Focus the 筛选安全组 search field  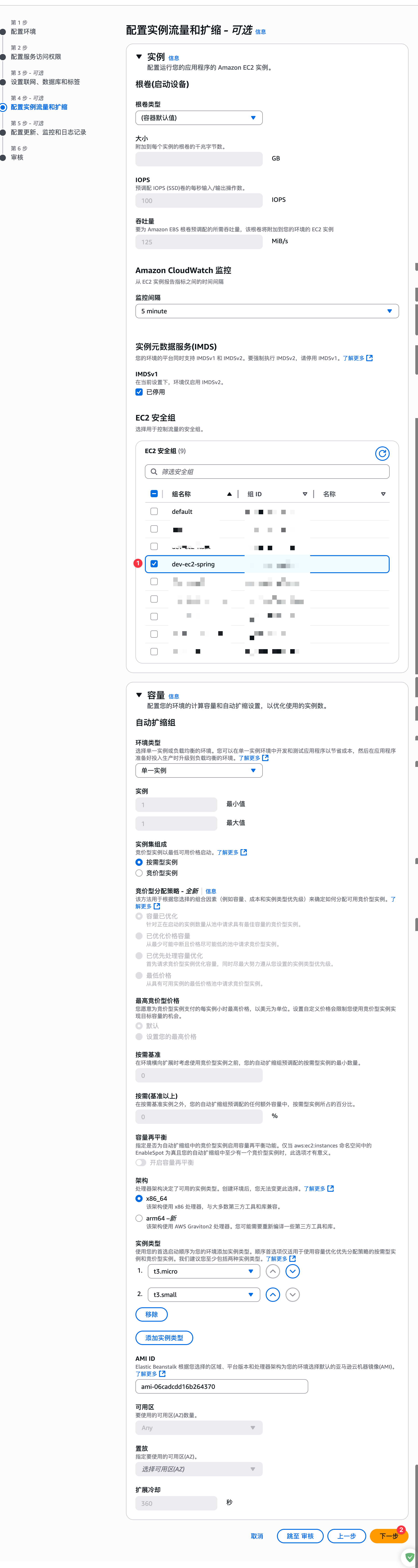[x=267, y=472]
